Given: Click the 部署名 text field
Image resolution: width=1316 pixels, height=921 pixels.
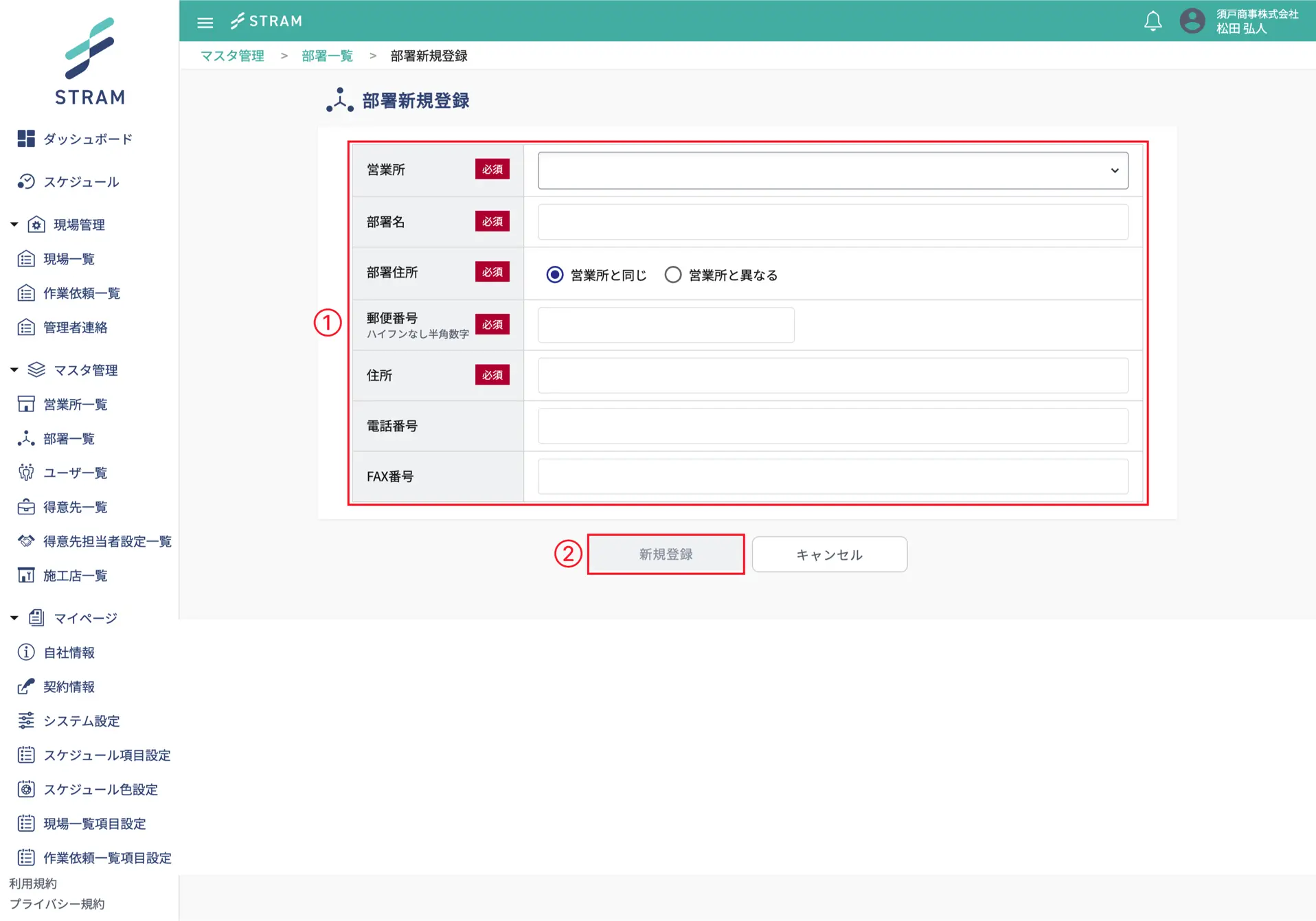Looking at the screenshot, I should 832,222.
